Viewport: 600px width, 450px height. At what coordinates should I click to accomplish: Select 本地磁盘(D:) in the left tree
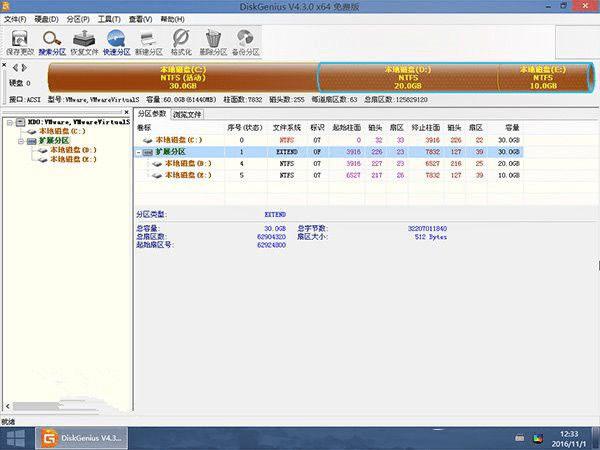coord(73,150)
